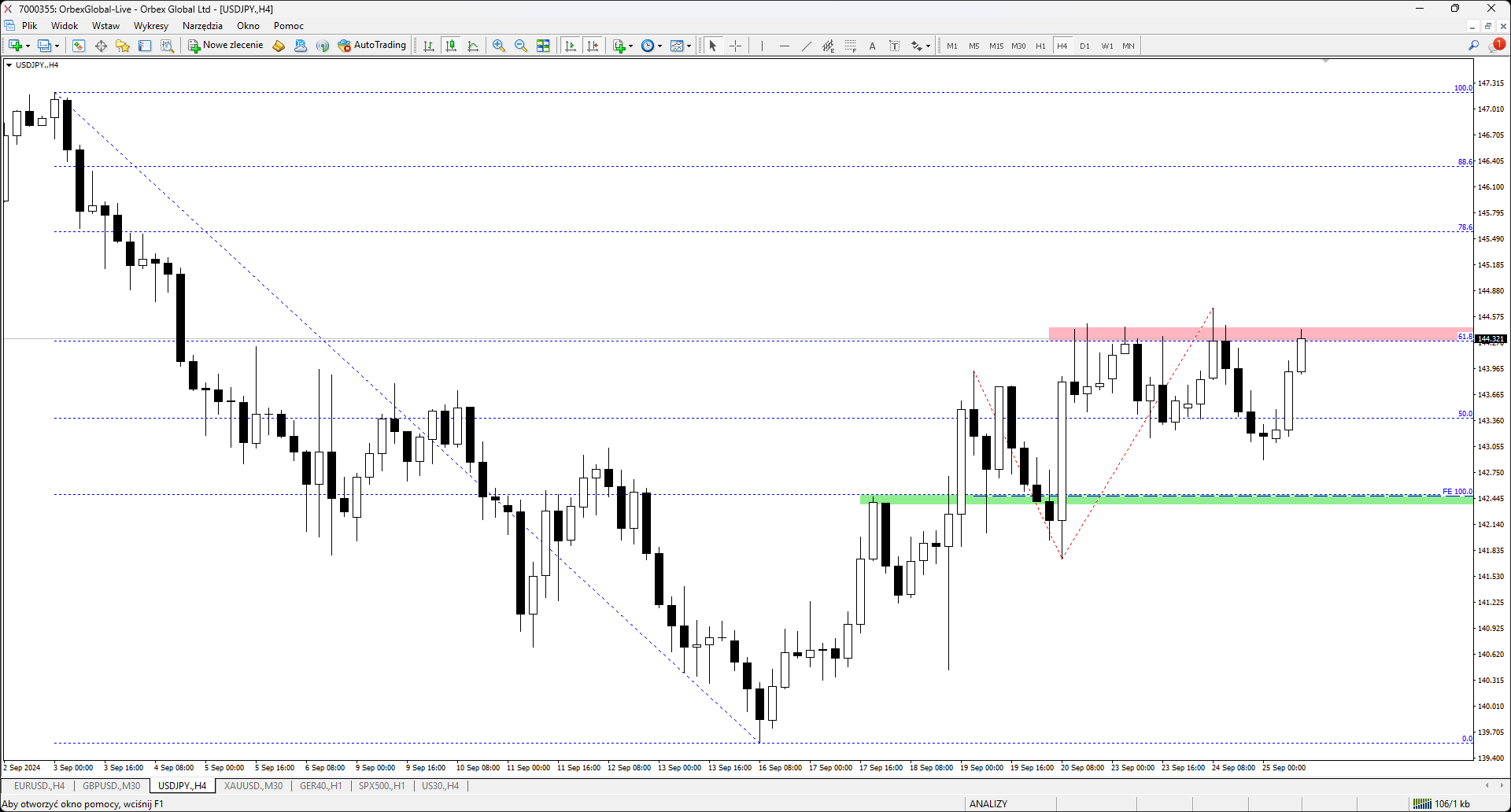Open the Narzędzia menu
The width and height of the screenshot is (1511, 812).
tap(202, 26)
